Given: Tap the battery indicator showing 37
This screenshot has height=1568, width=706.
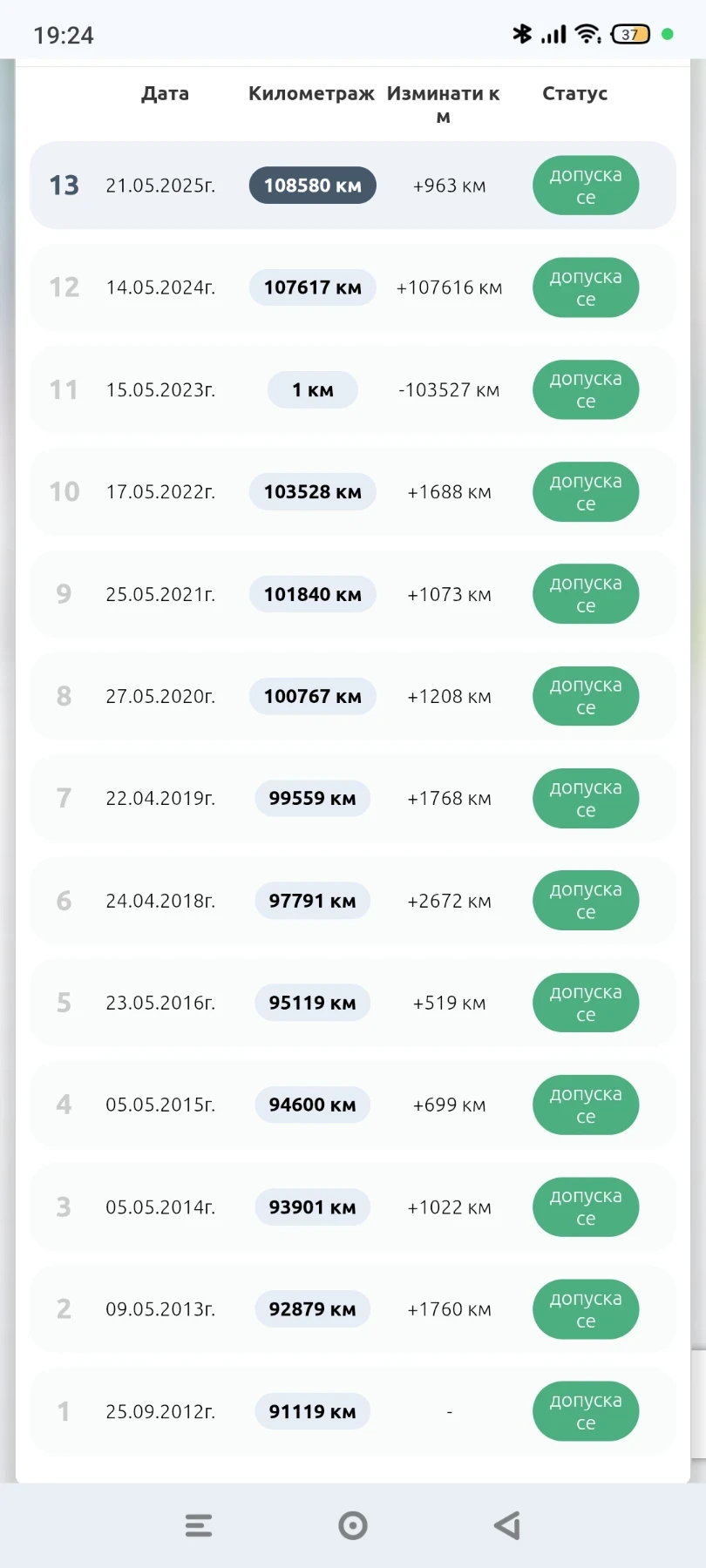Looking at the screenshot, I should tap(630, 34).
